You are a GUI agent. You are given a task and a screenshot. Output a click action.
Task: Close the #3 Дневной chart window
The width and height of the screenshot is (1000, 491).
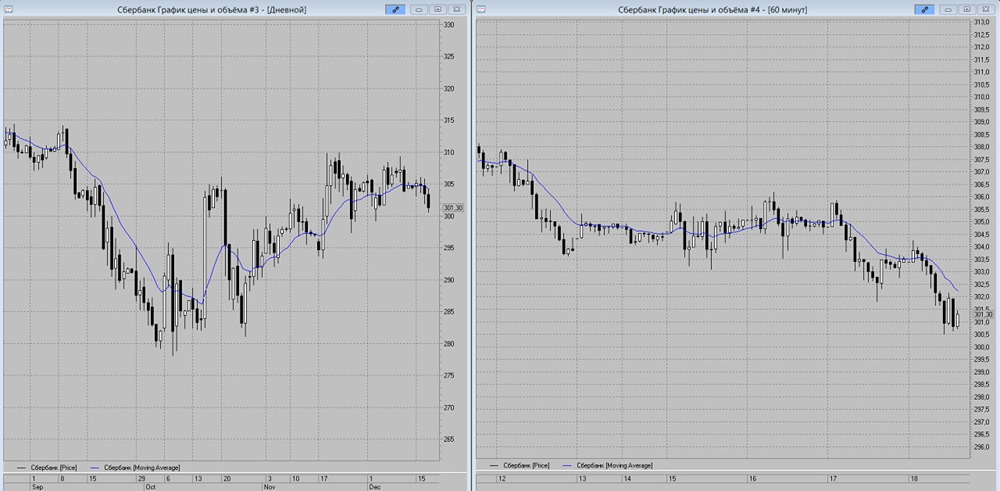coord(457,10)
